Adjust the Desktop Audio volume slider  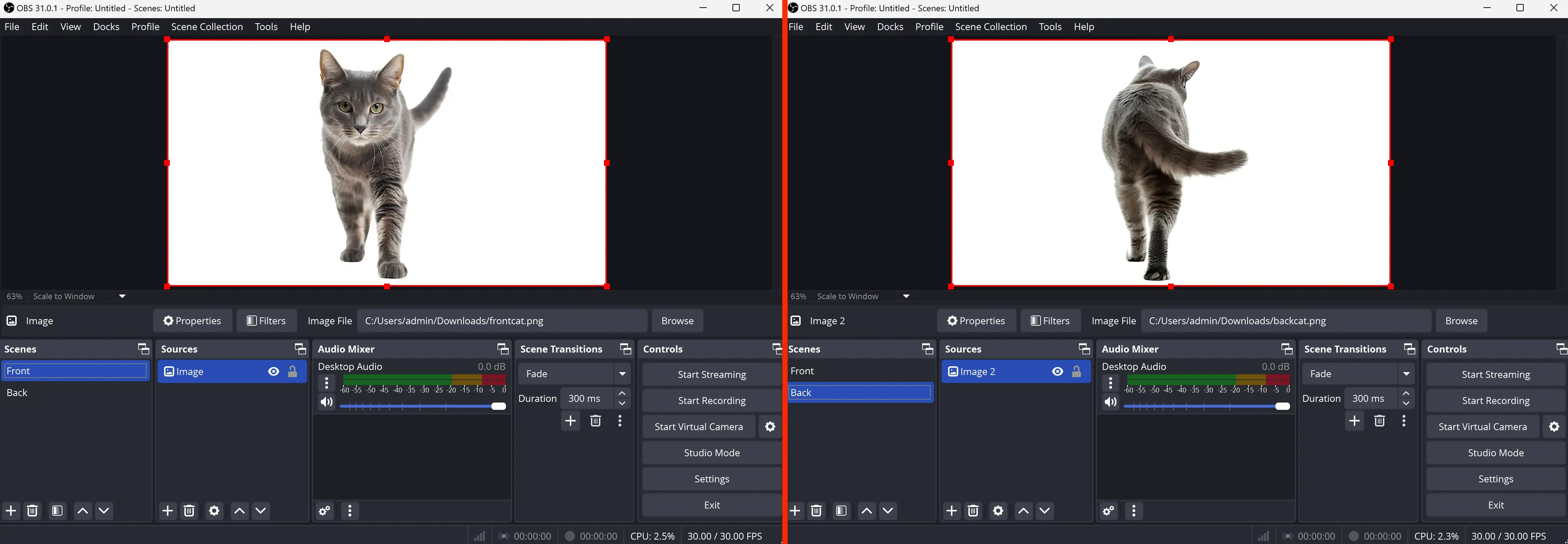click(x=498, y=405)
